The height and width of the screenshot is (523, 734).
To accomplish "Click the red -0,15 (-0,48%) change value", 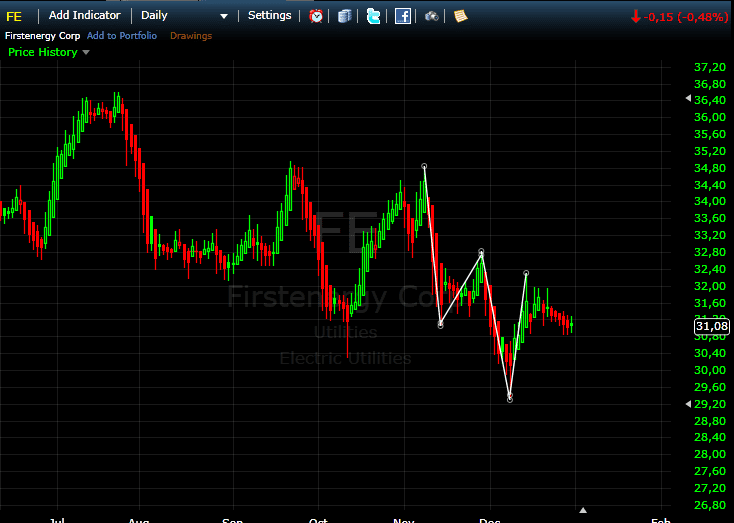I will click(686, 17).
